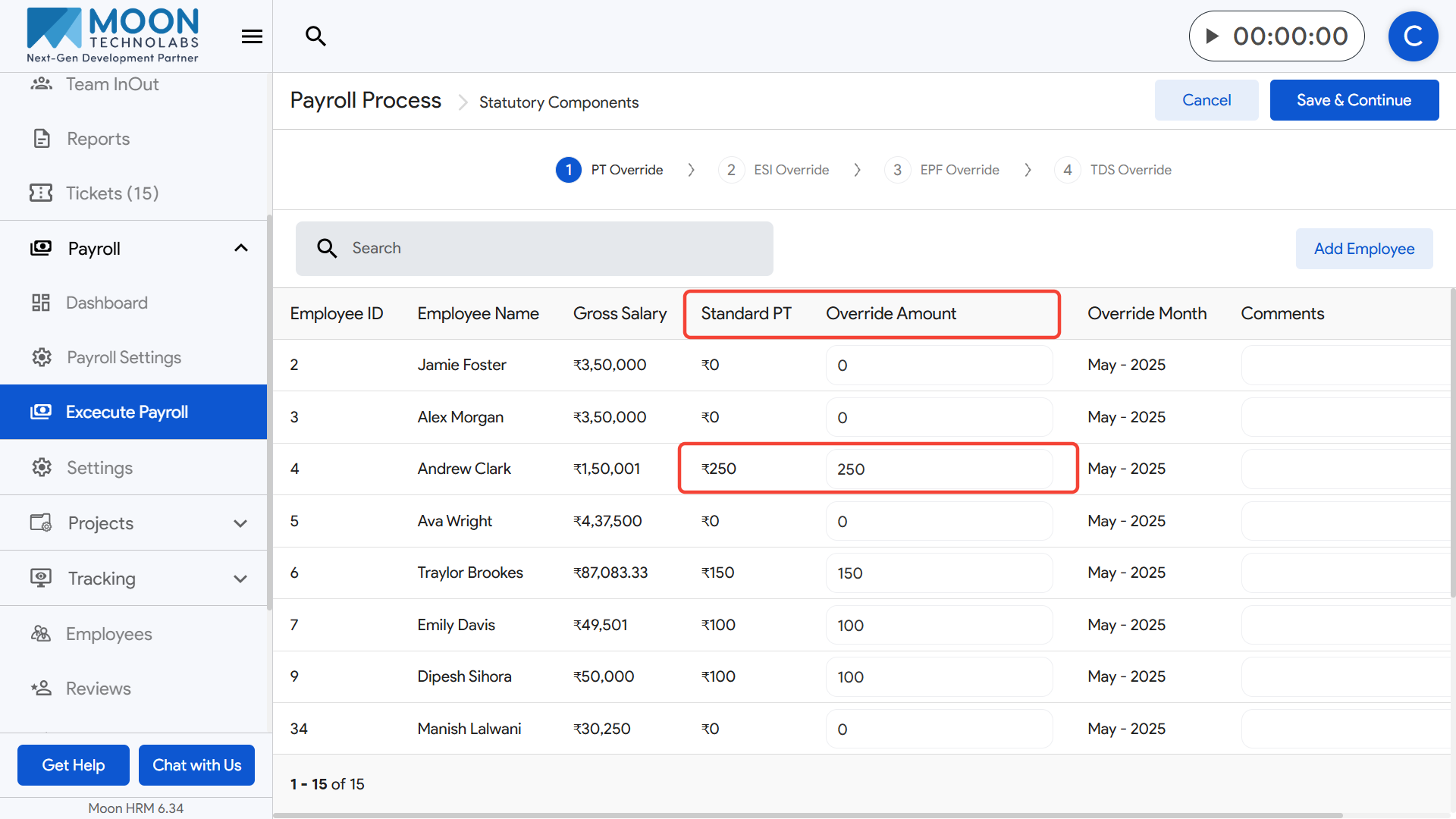Start the timer play button

coord(1213,36)
